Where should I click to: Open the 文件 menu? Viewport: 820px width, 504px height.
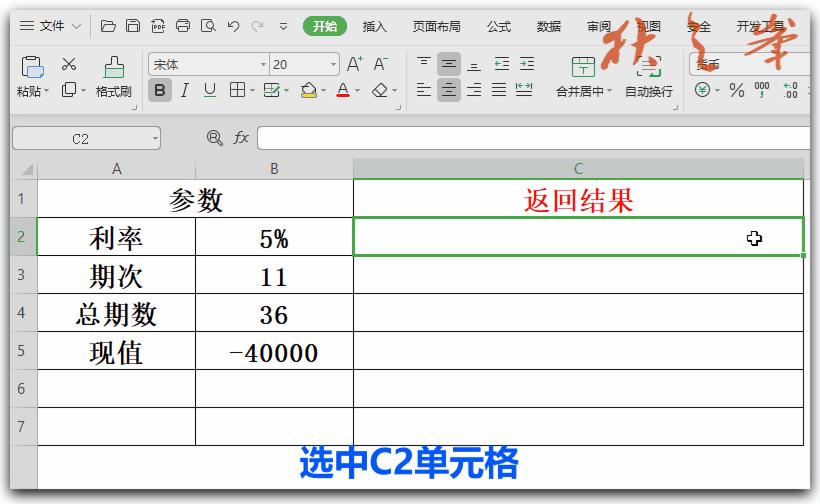[x=51, y=26]
